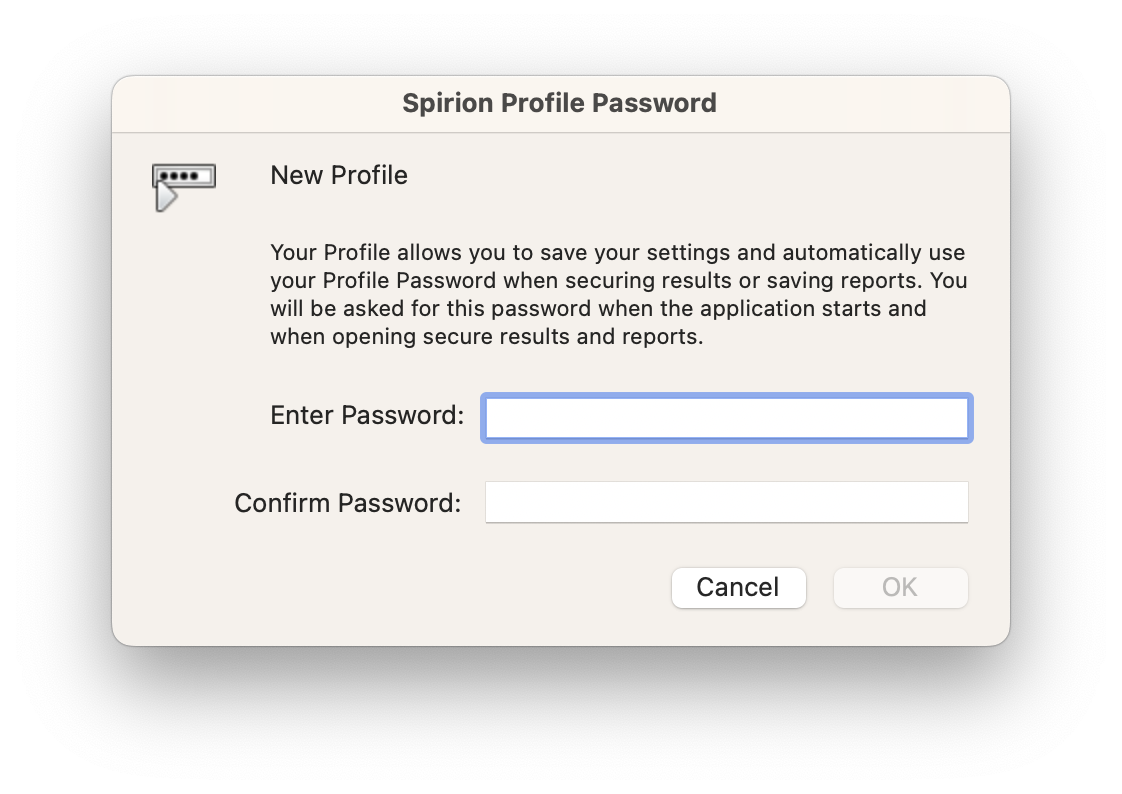Click the line 'will be asked for this password'
1122x794 pixels.
tap(598, 308)
